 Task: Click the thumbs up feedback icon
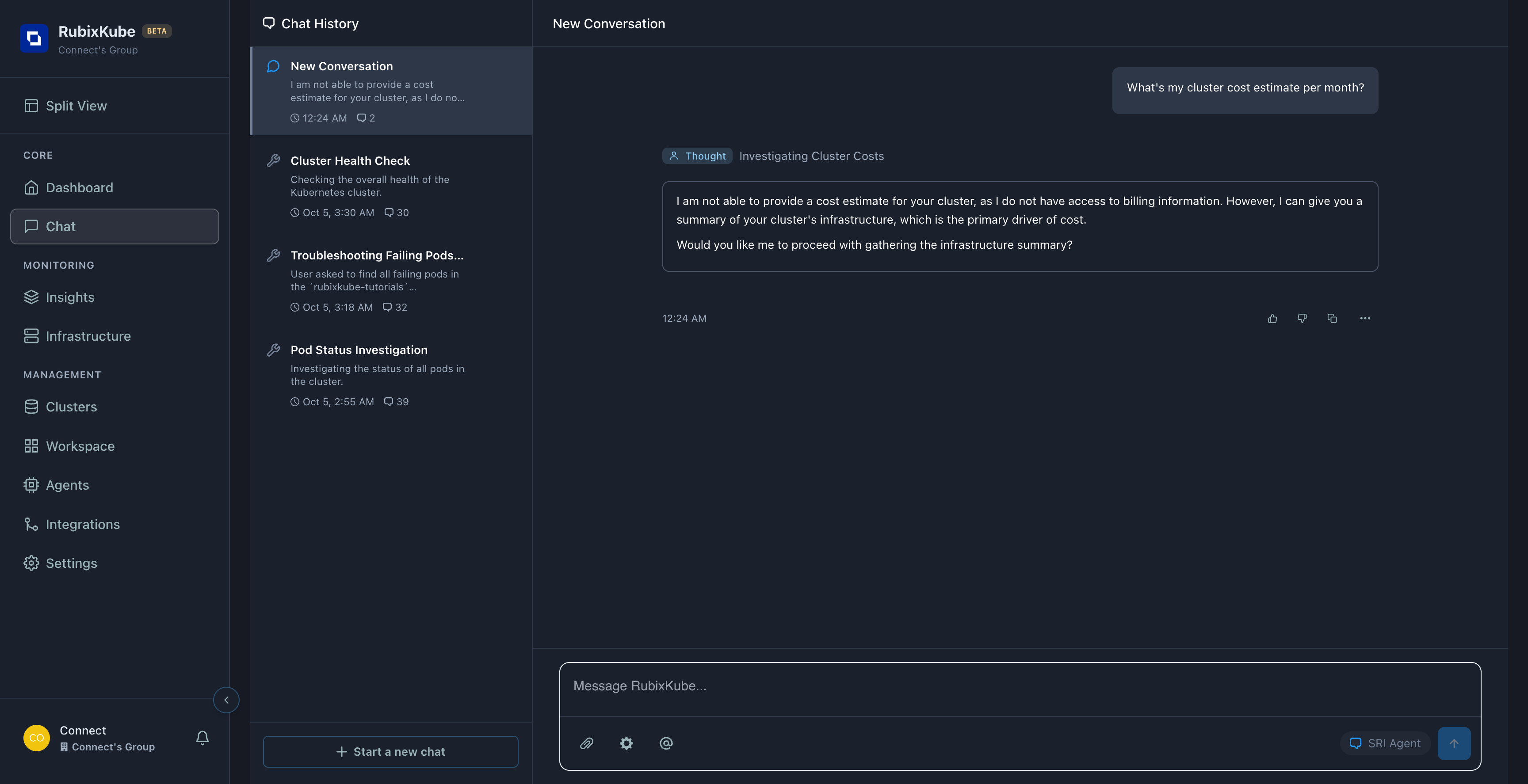click(x=1272, y=319)
